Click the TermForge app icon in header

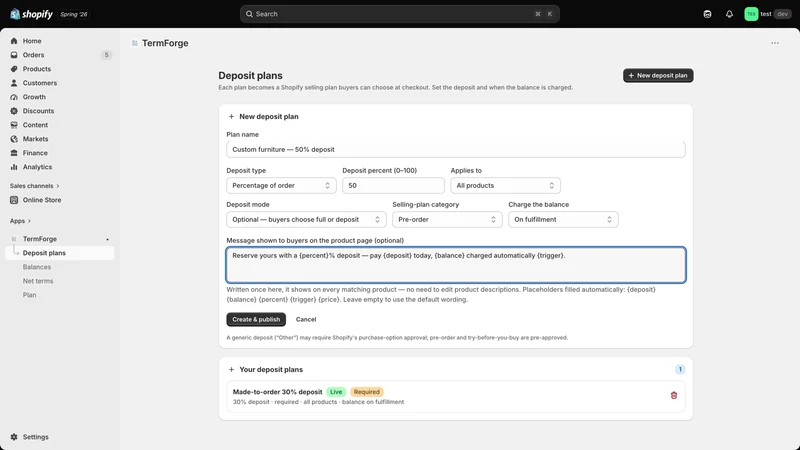pos(135,43)
